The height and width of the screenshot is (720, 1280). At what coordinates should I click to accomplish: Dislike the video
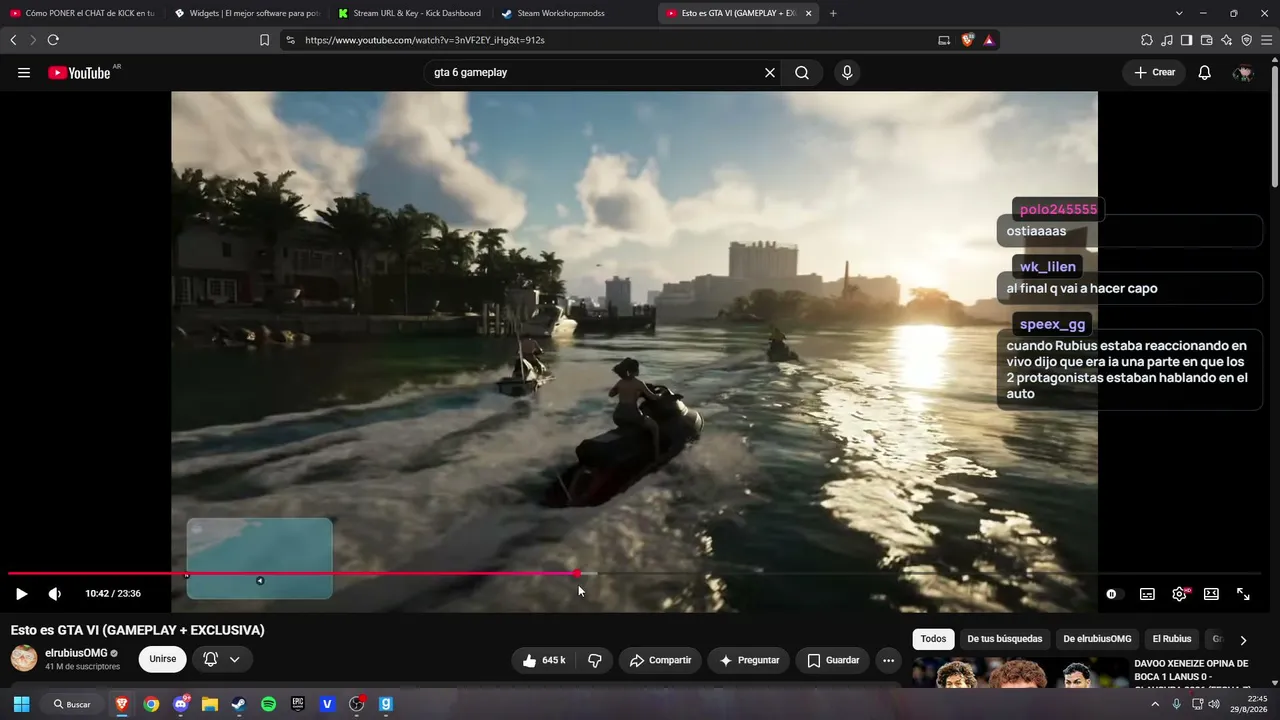[595, 660]
